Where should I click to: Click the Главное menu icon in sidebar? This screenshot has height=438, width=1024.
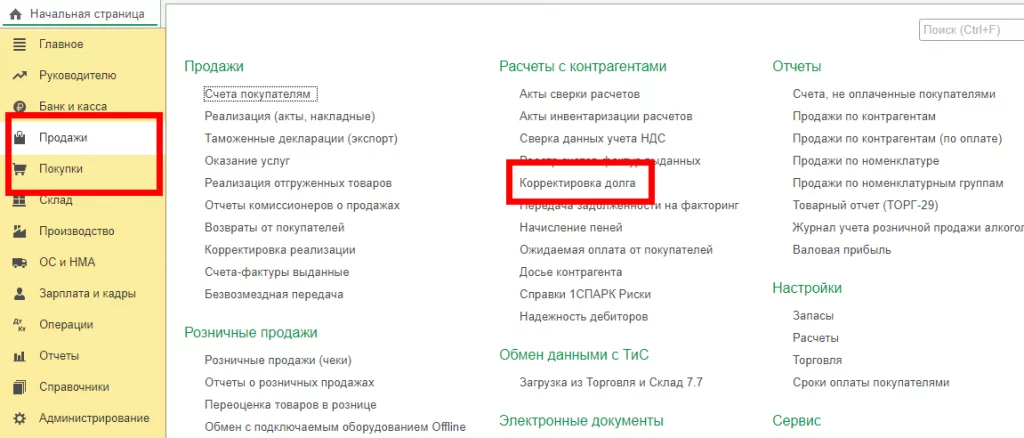19,44
